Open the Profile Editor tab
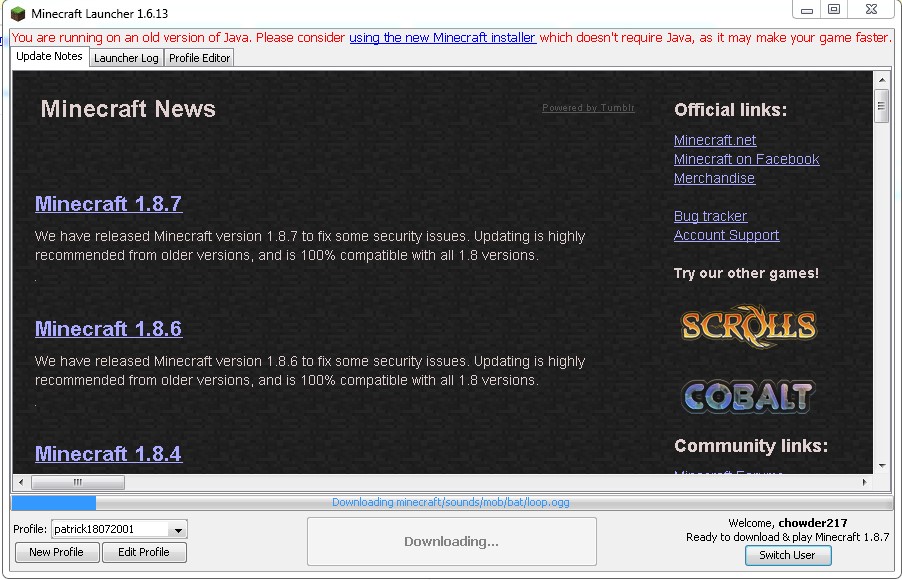The image size is (902, 580). pyautogui.click(x=200, y=58)
